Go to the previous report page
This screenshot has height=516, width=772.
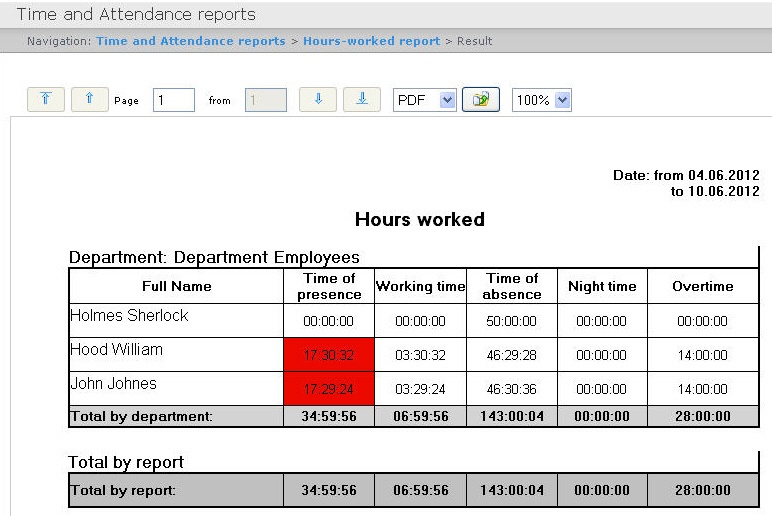pyautogui.click(x=89, y=100)
